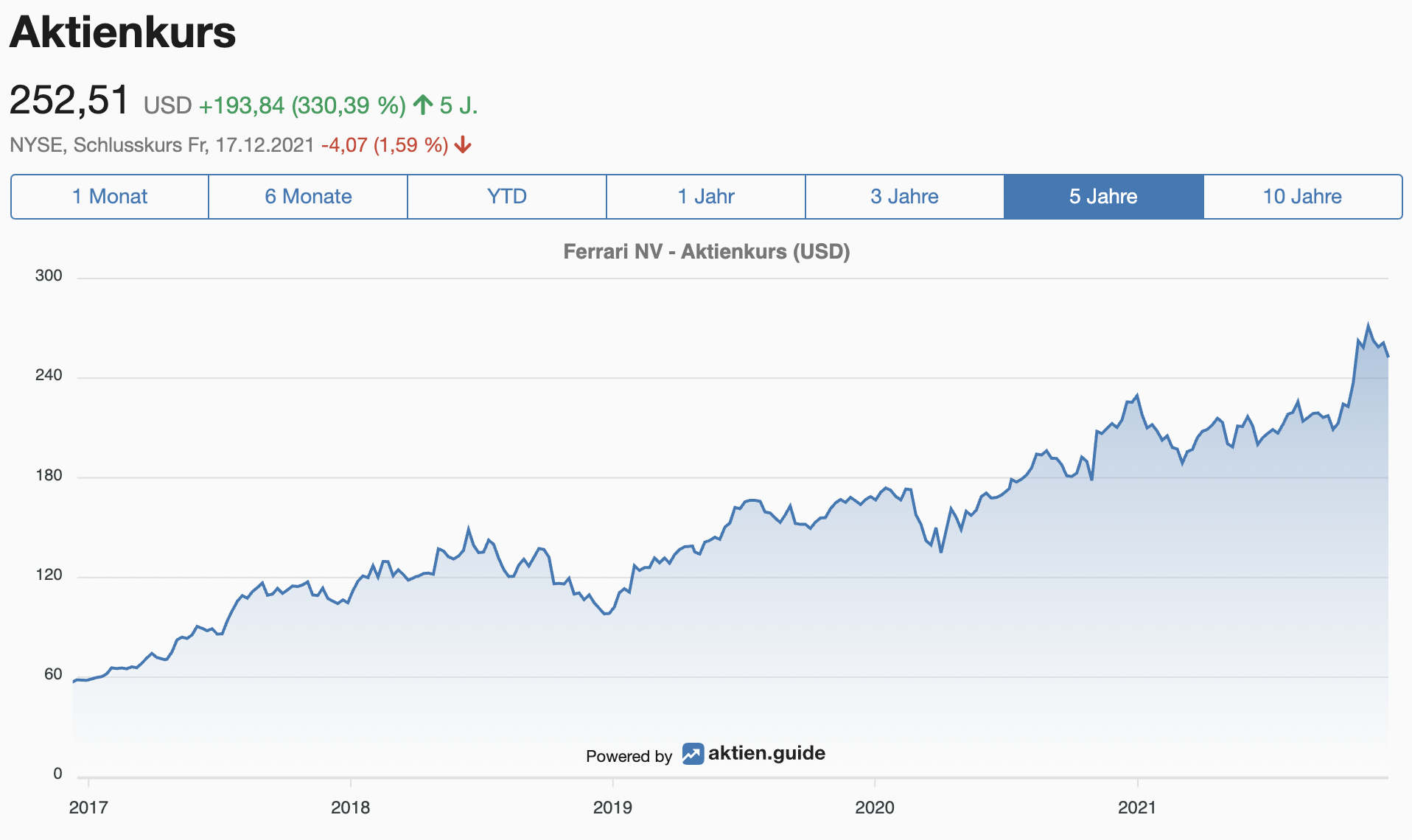Click the +193,84 (330,39 %) gain text
The height and width of the screenshot is (840, 1412).
point(302,105)
